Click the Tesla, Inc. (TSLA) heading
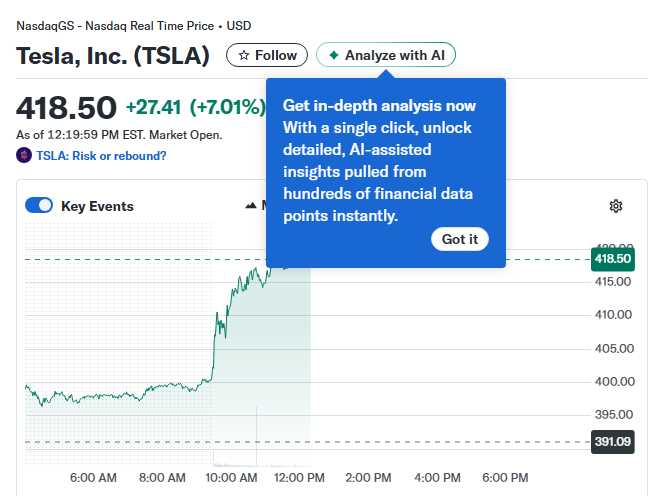 click(113, 56)
